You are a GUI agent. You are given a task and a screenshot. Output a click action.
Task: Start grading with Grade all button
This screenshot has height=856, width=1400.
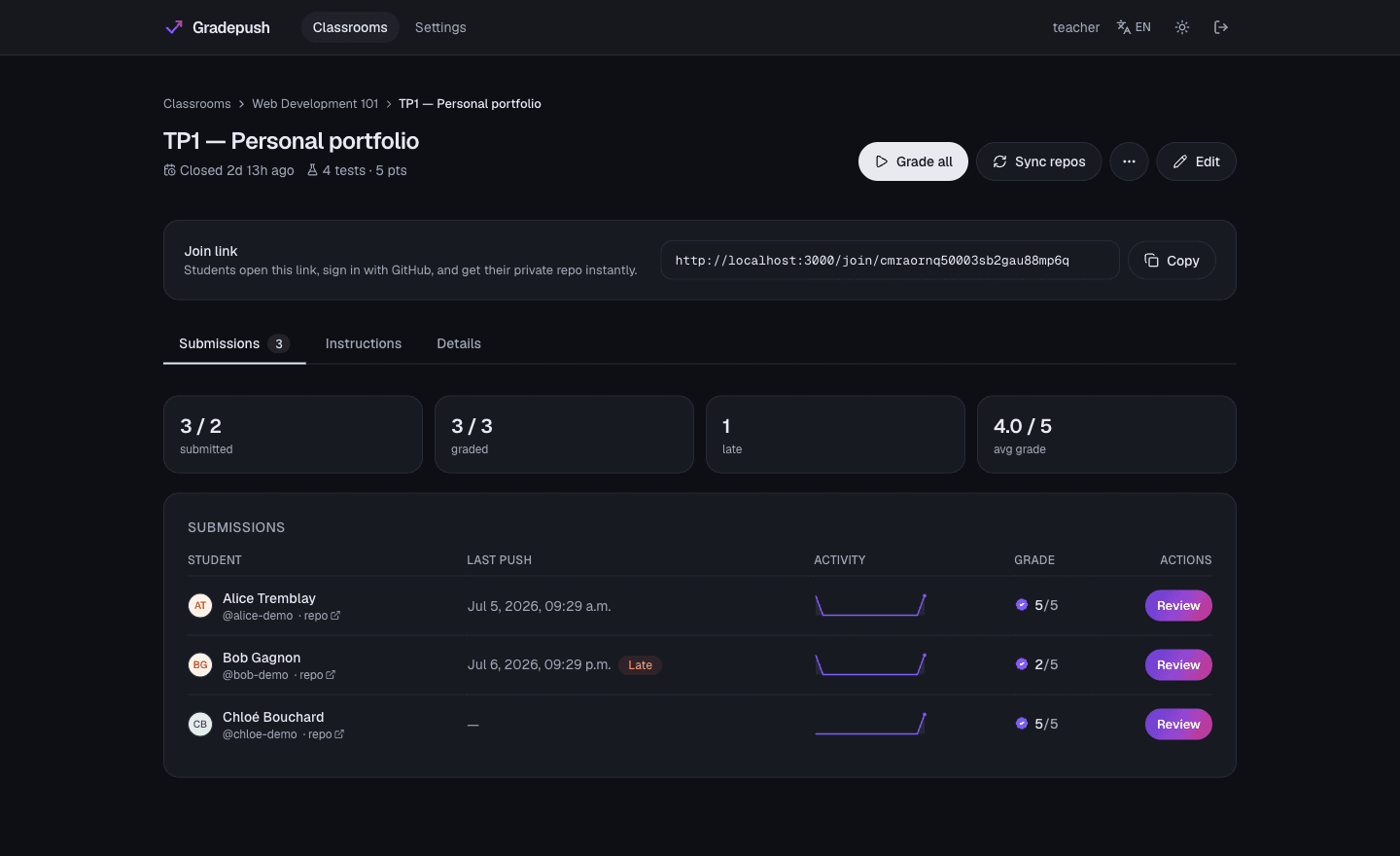coord(913,161)
